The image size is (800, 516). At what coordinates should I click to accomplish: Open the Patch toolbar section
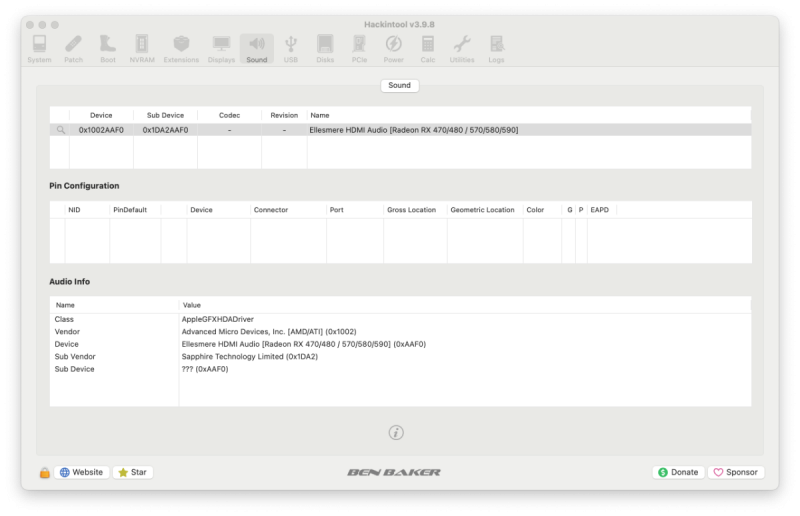click(73, 49)
